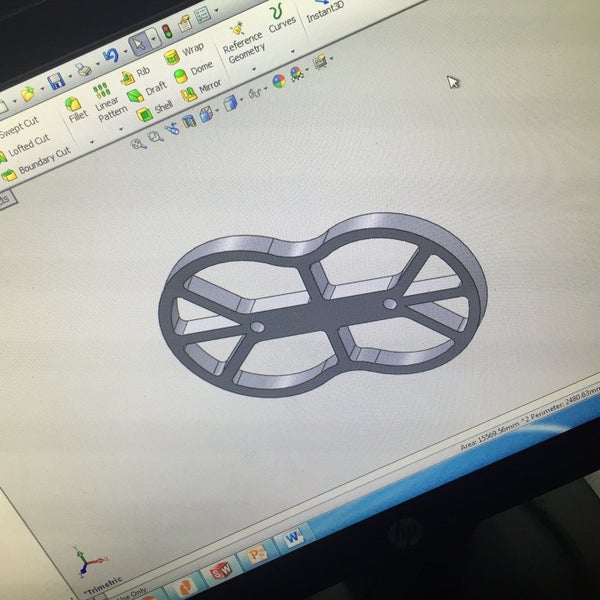This screenshot has width=600, height=600.
Task: Expand the View Settings dropdown arrow
Action: (x=332, y=58)
